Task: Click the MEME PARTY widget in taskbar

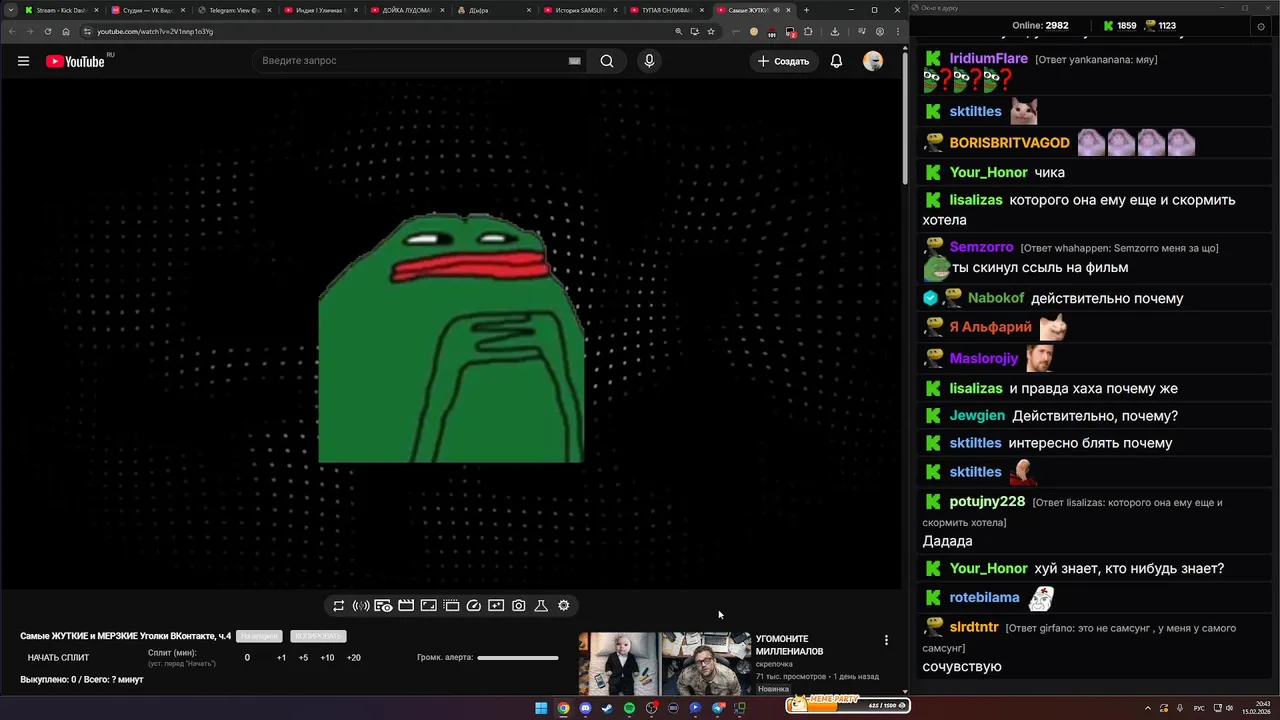Action: point(847,705)
